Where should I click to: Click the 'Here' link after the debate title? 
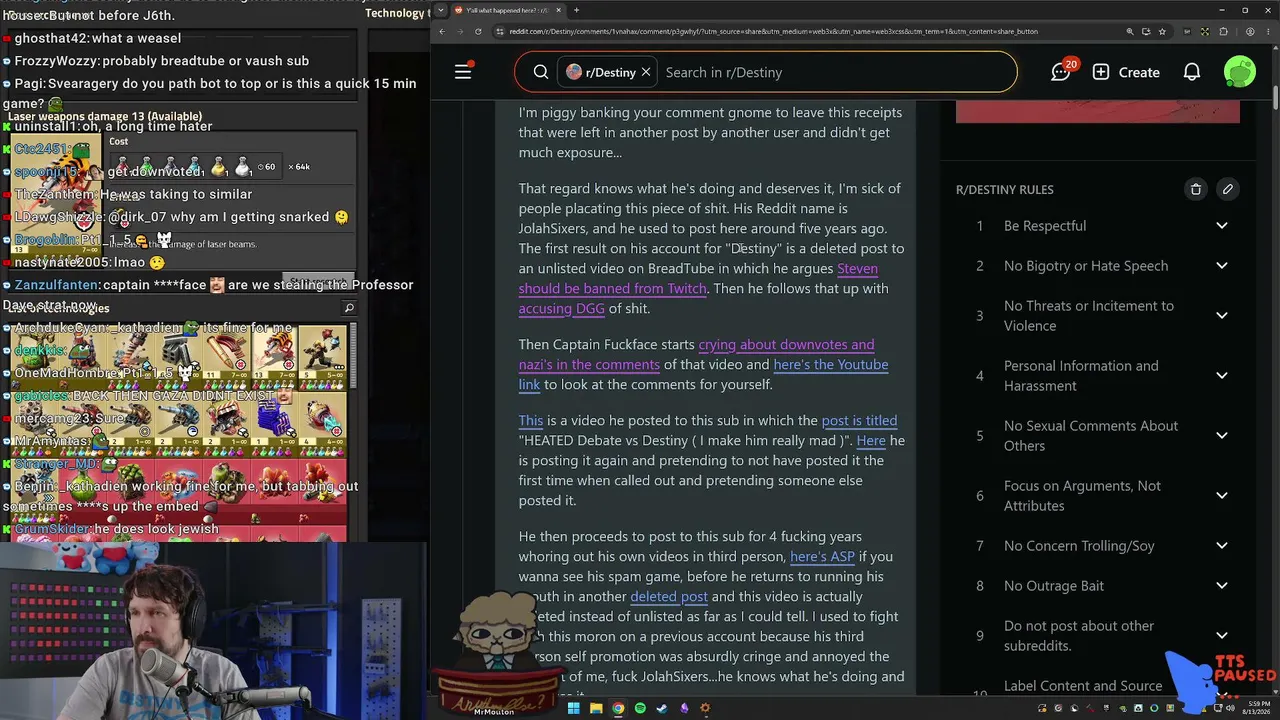871,441
